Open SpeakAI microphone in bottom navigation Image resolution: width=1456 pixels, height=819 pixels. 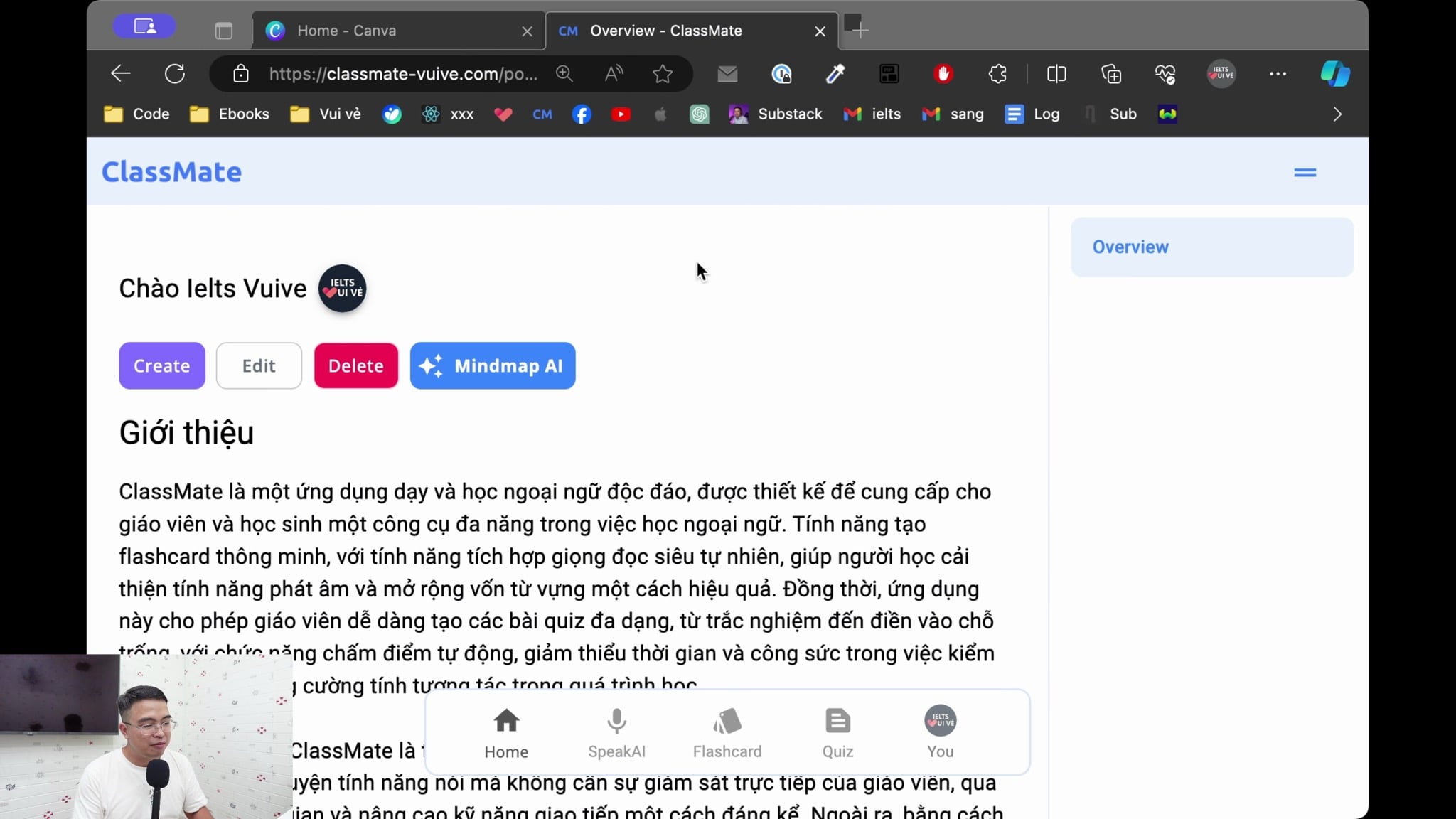pos(616,733)
